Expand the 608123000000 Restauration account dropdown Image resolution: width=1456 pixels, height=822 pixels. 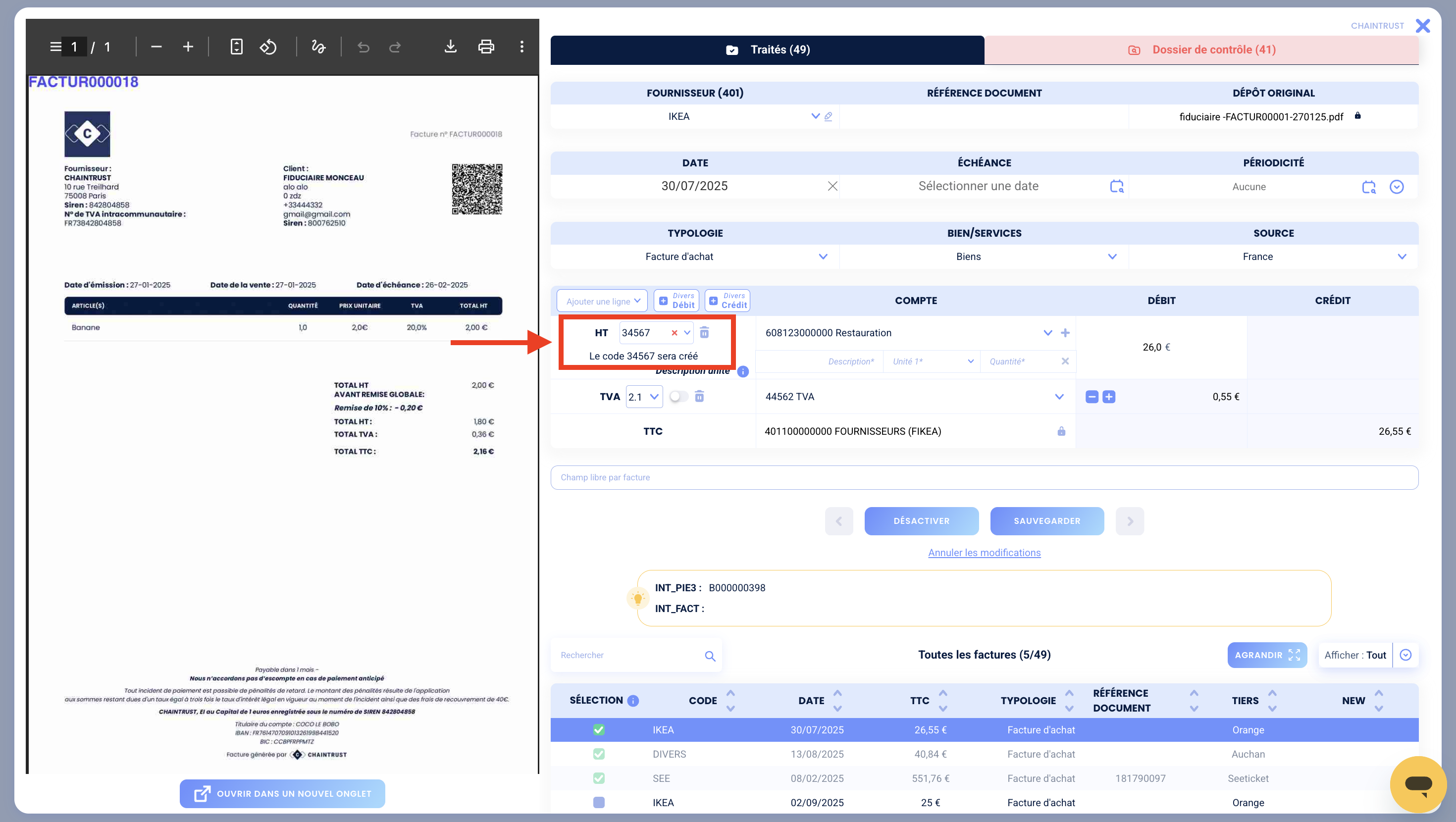[x=1047, y=333]
